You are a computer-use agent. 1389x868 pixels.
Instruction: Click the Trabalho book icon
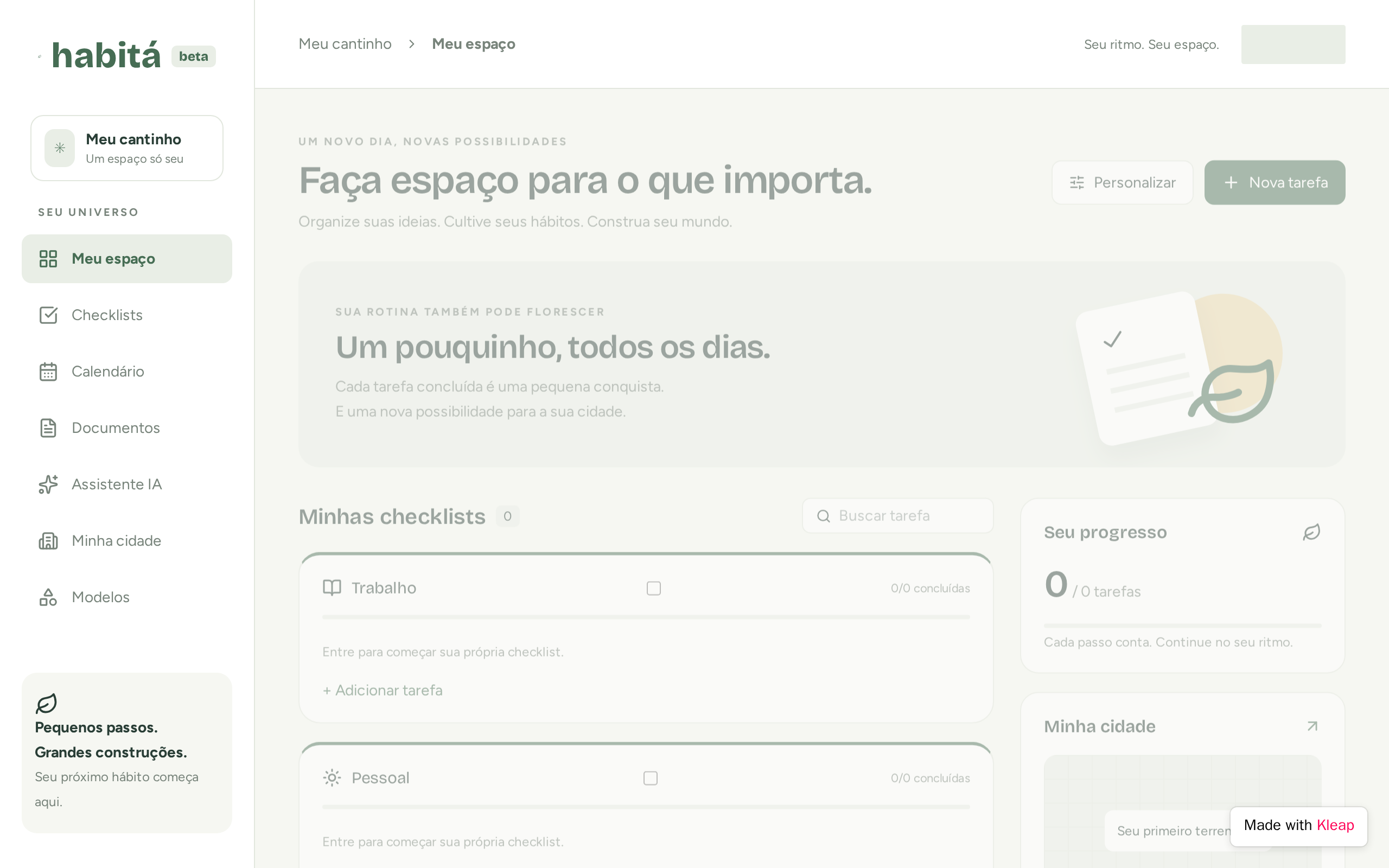pos(332,588)
